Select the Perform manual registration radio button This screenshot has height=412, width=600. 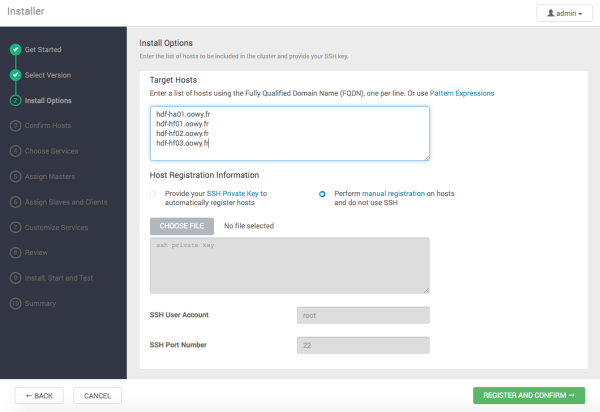(322, 192)
